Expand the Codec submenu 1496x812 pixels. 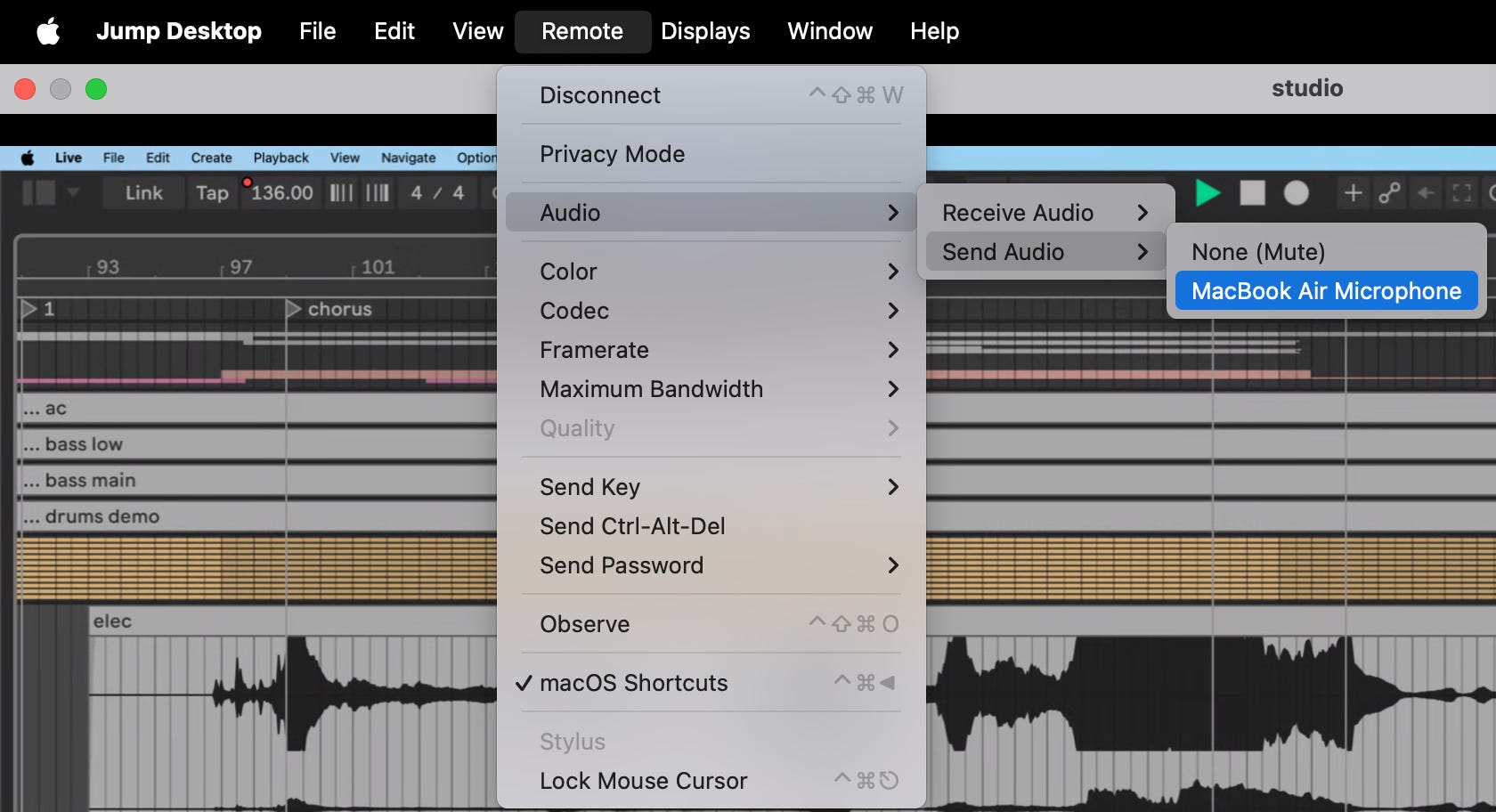click(x=711, y=311)
